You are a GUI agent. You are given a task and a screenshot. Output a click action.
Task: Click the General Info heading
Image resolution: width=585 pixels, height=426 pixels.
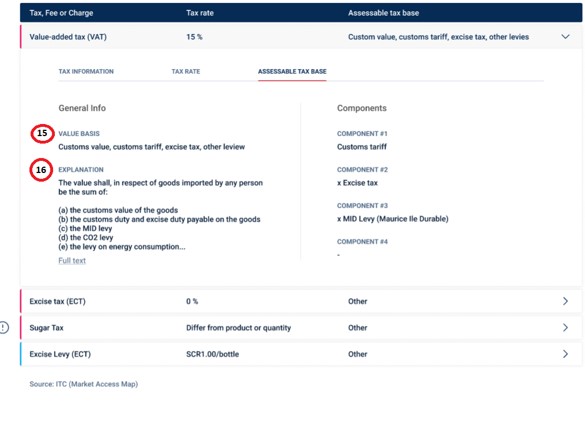[x=82, y=108]
